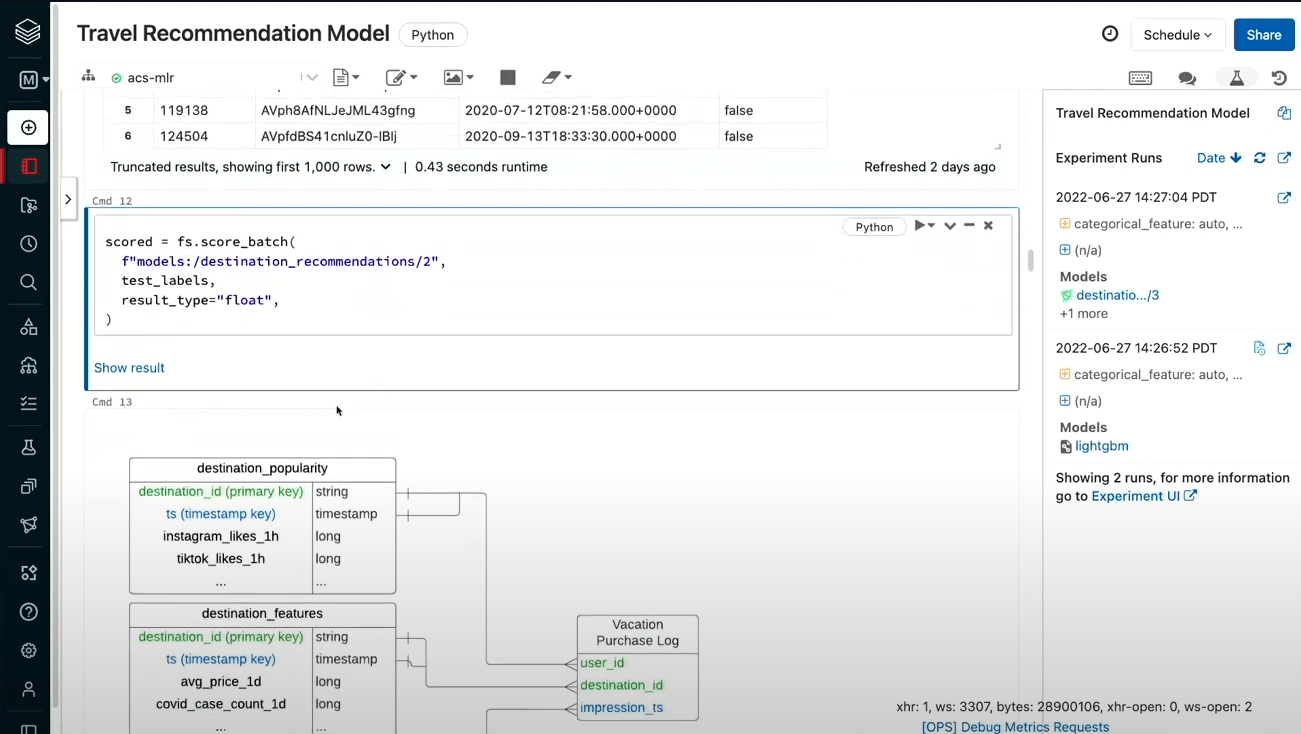The height and width of the screenshot is (734, 1301).
Task: Delete cell Cmd 12 with the X icon
Action: click(988, 226)
